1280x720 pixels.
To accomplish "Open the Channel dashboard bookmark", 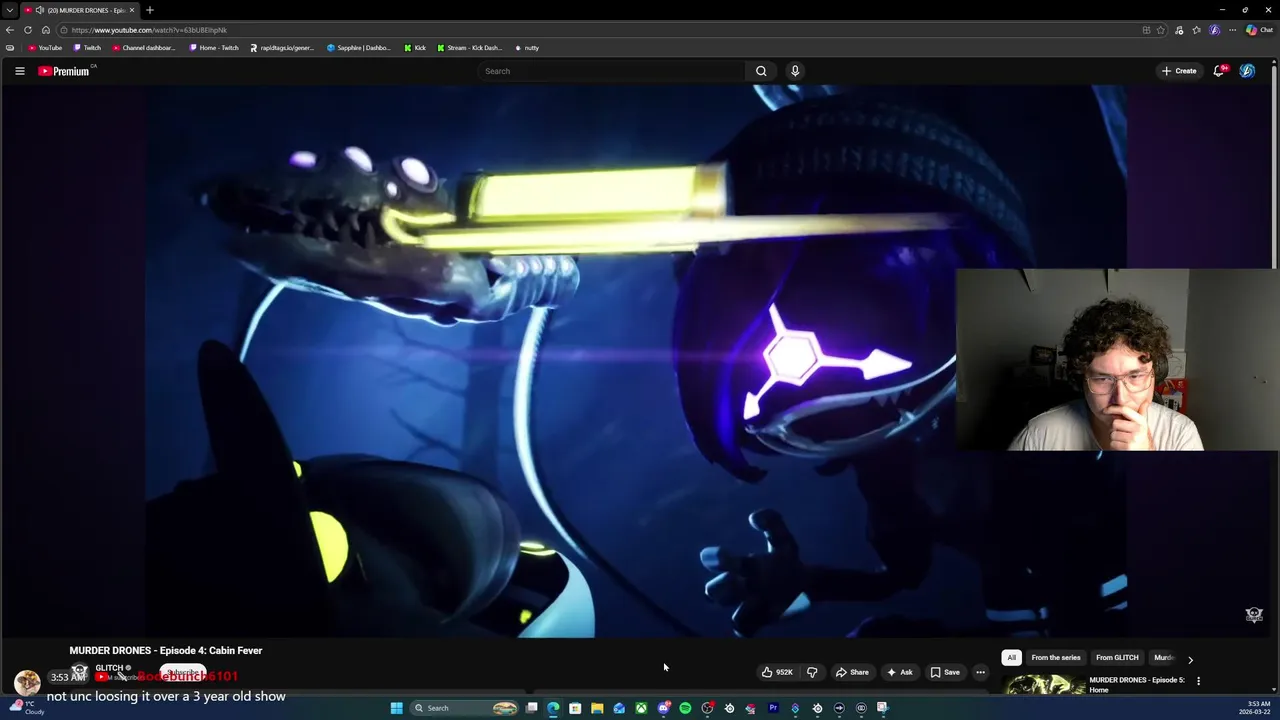I will 144,48.
